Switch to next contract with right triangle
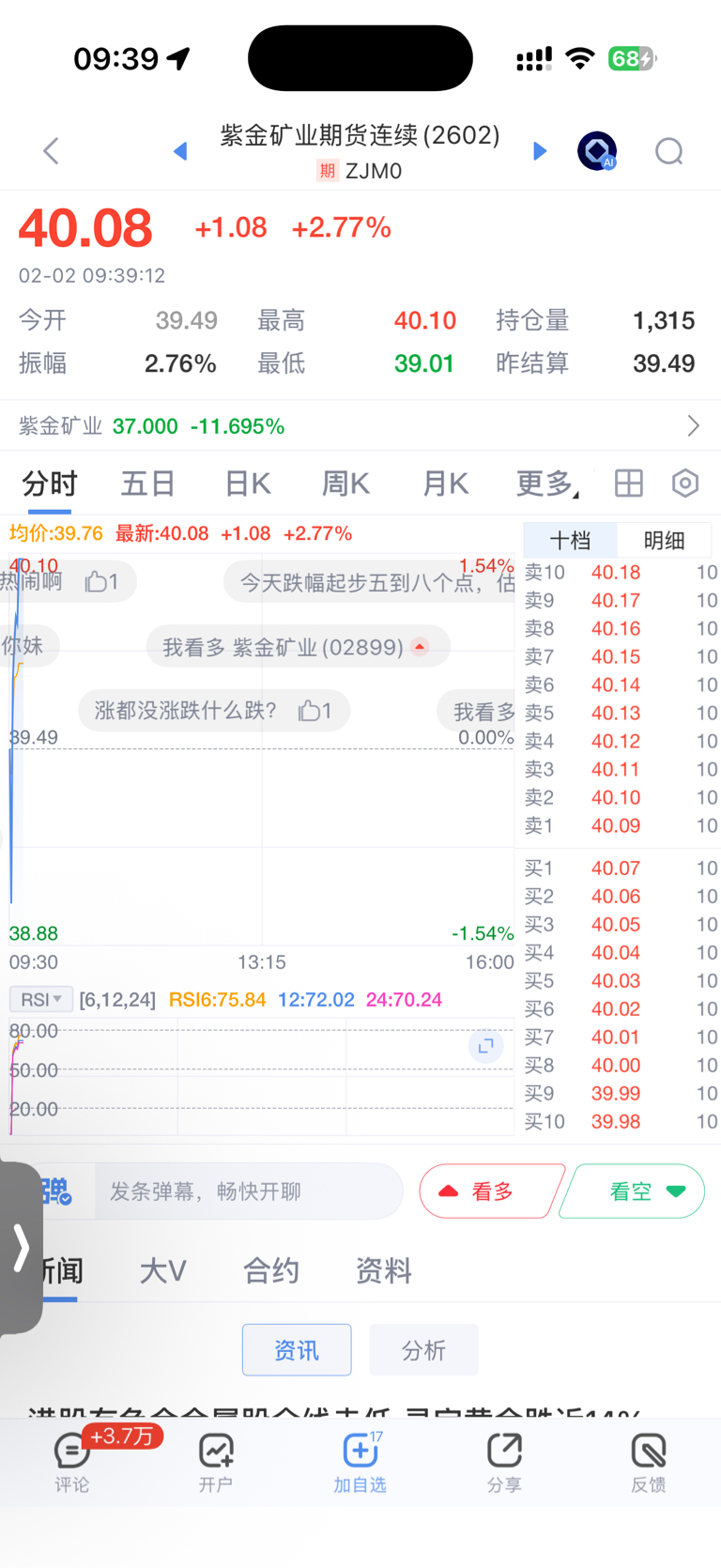The image size is (721, 1568). coord(540,151)
